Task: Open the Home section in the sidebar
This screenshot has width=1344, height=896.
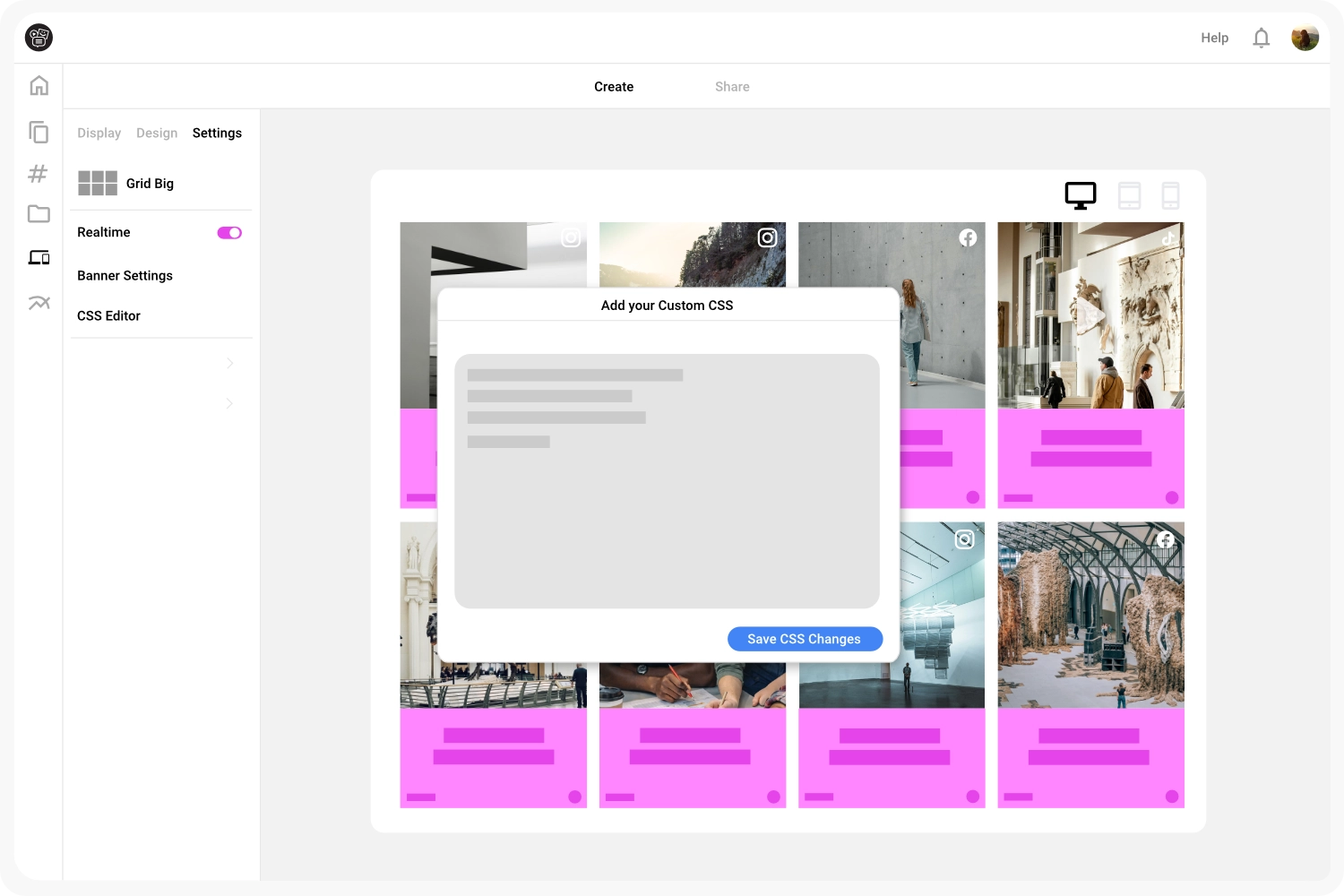Action: [x=39, y=84]
